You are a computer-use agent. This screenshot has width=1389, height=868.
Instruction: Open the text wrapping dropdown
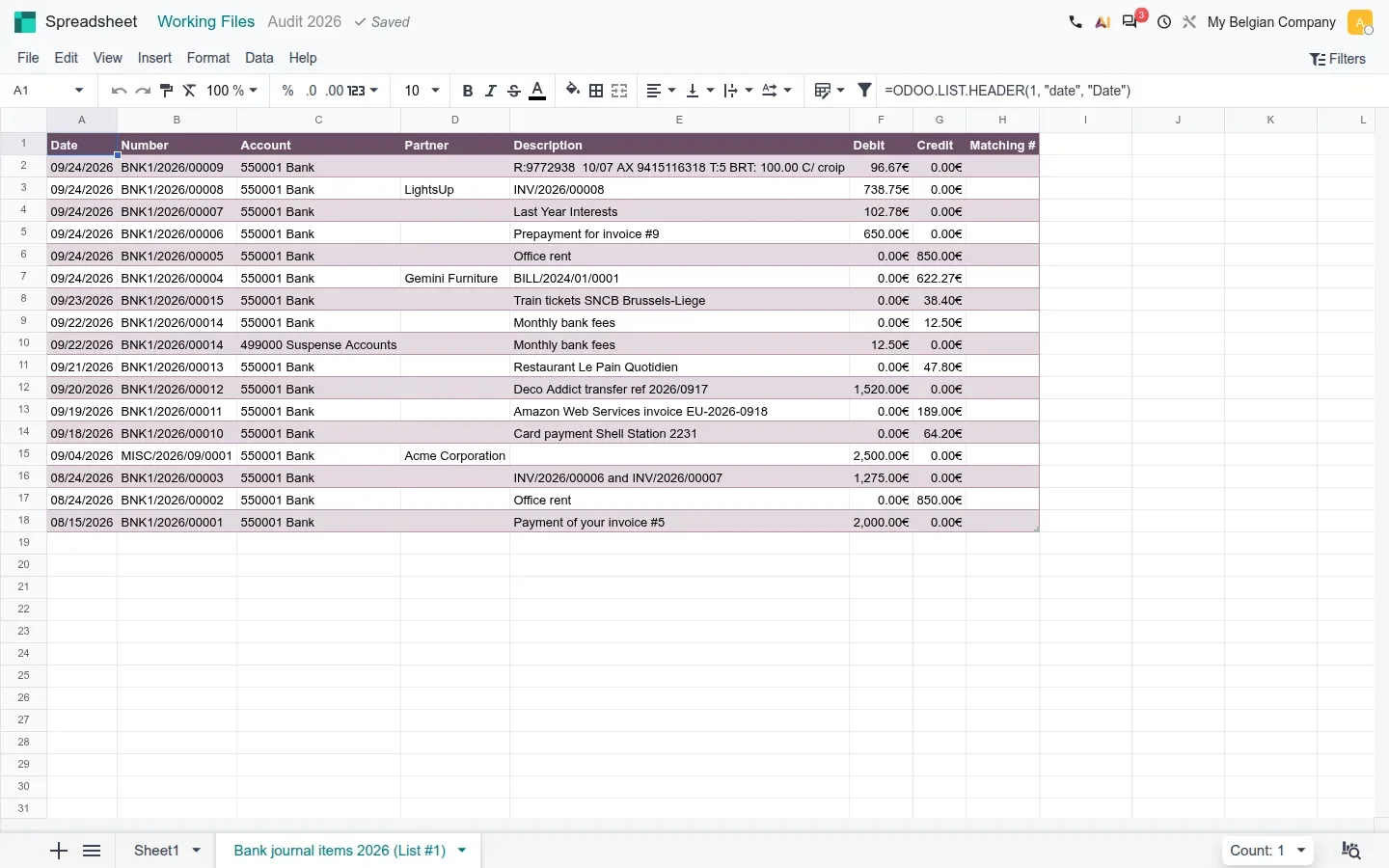point(738,91)
